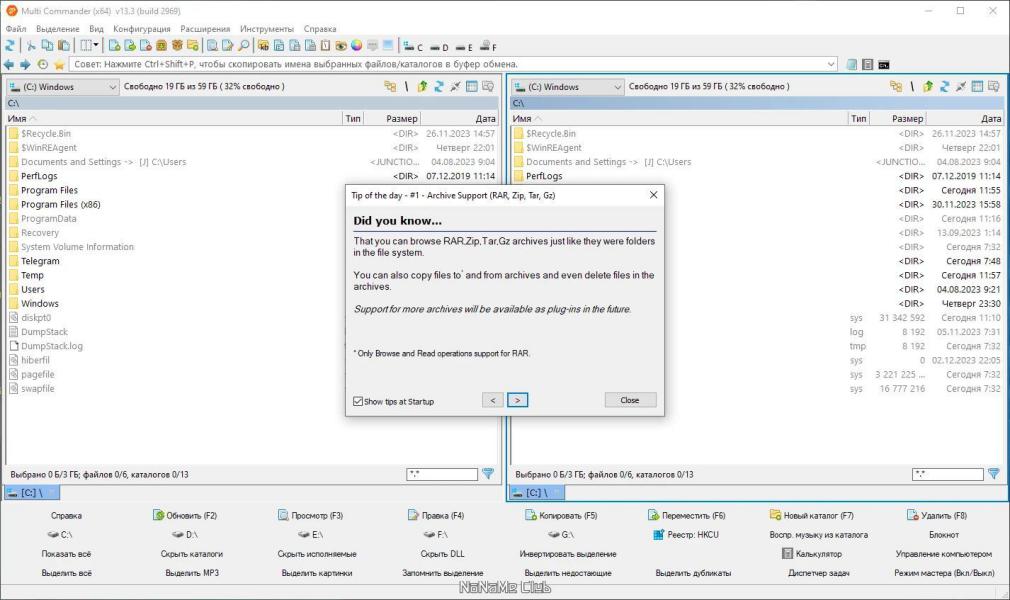Open the Файл menu
This screenshot has height=600, width=1010.
pyautogui.click(x=16, y=29)
